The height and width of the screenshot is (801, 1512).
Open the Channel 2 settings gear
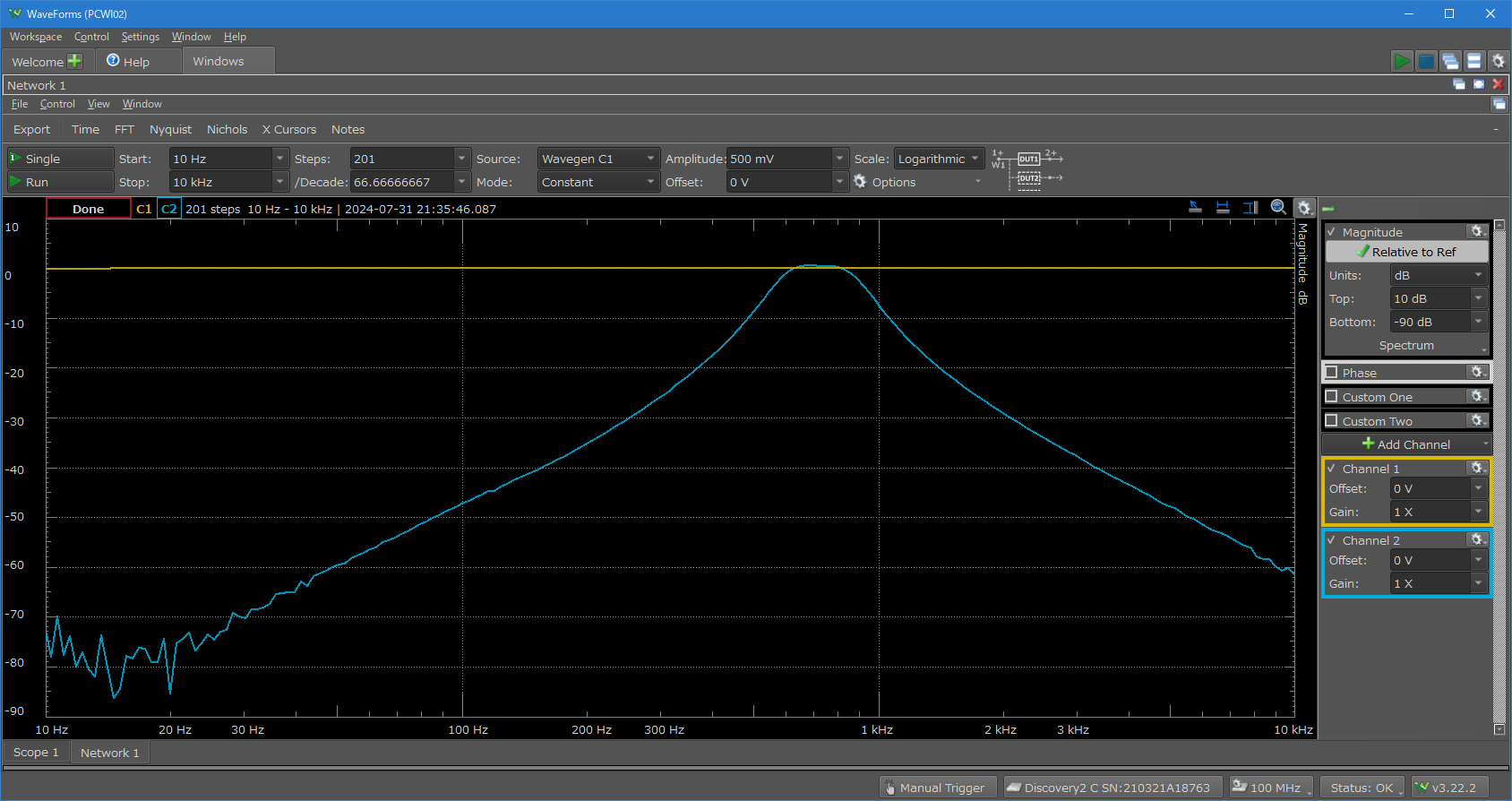point(1477,539)
